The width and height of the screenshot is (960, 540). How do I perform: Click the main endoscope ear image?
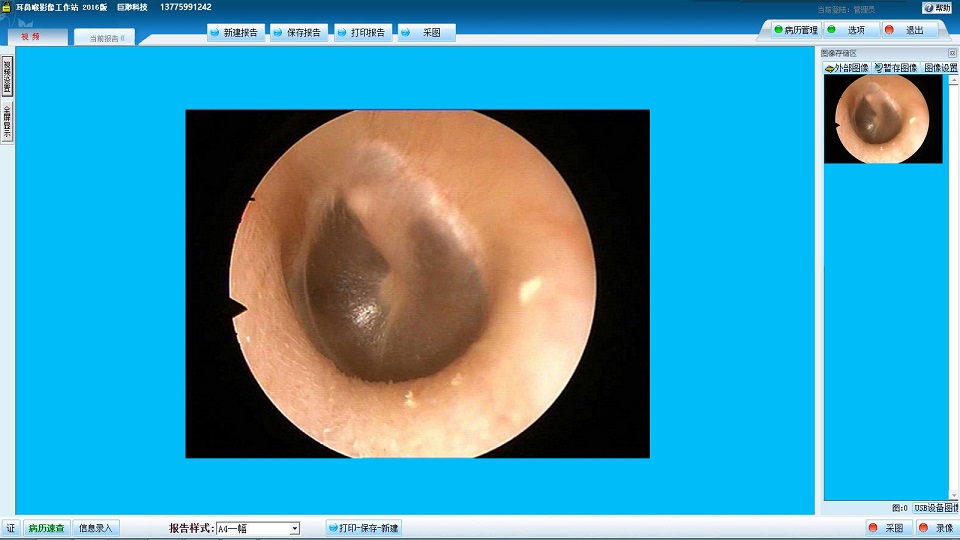(418, 283)
